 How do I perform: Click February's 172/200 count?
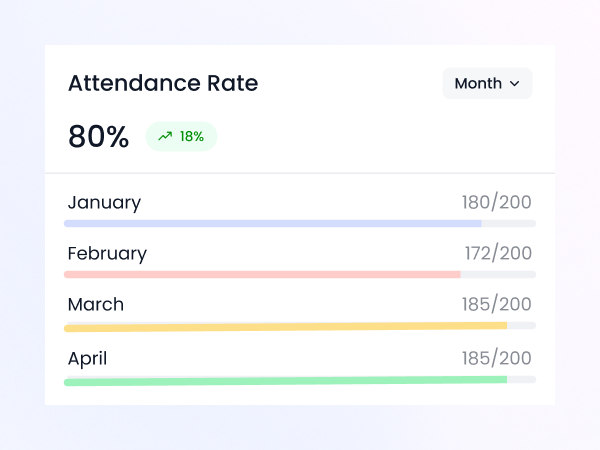pyautogui.click(x=498, y=254)
